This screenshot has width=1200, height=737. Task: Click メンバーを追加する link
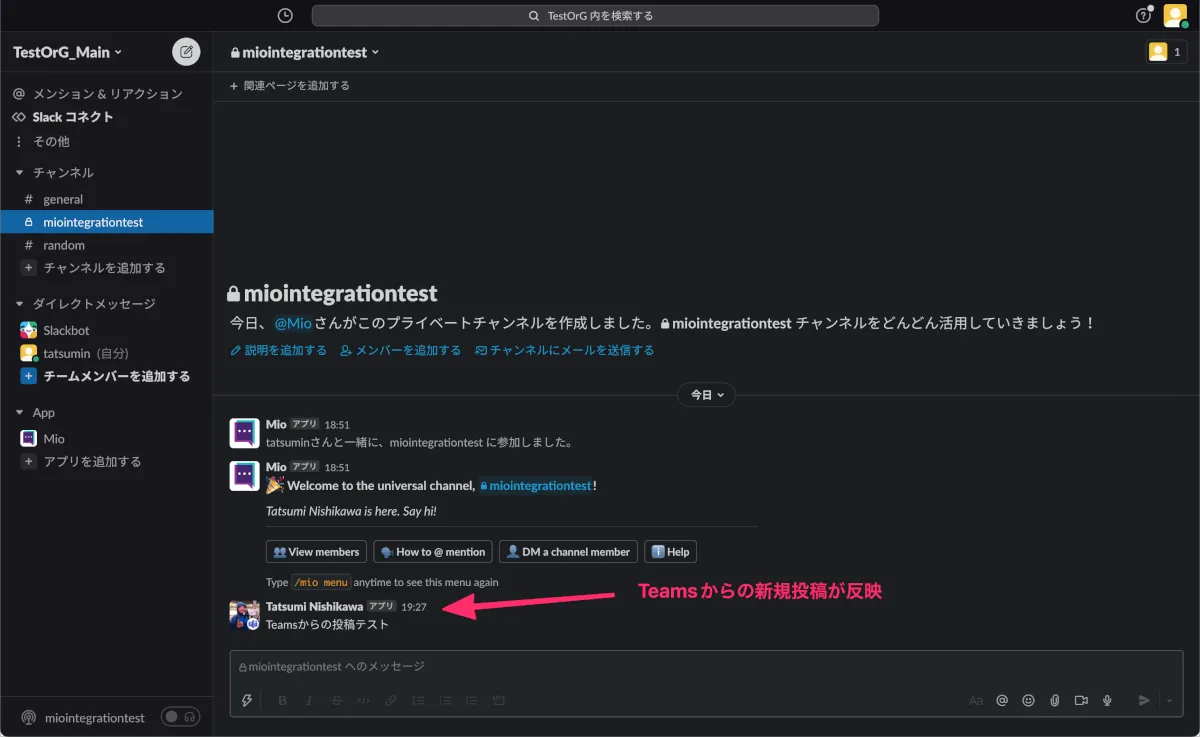(x=400, y=350)
